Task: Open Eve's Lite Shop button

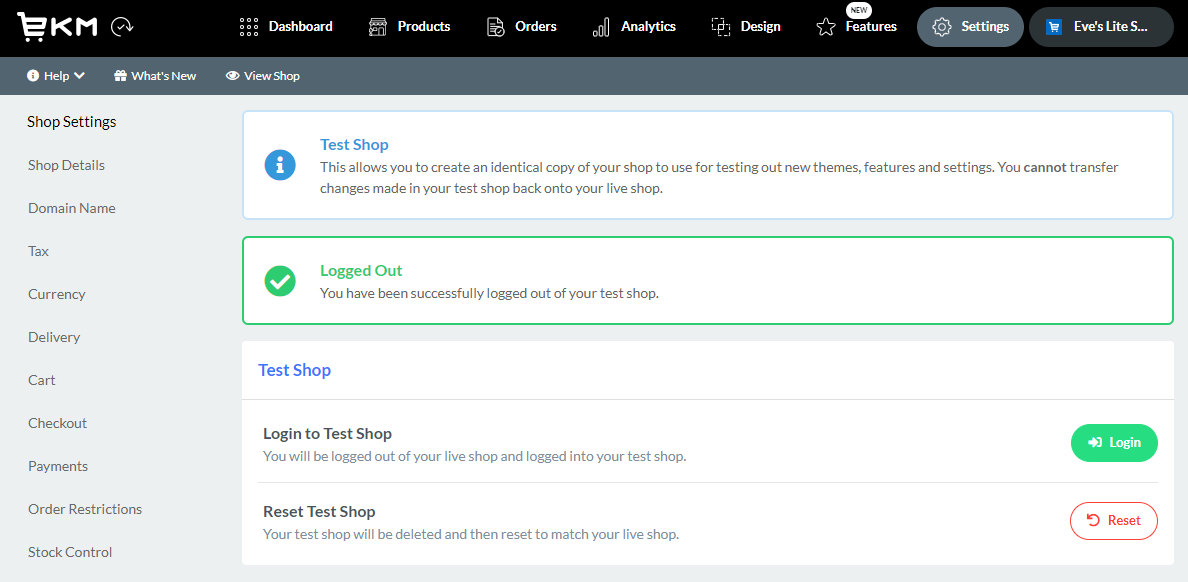Action: point(1101,27)
